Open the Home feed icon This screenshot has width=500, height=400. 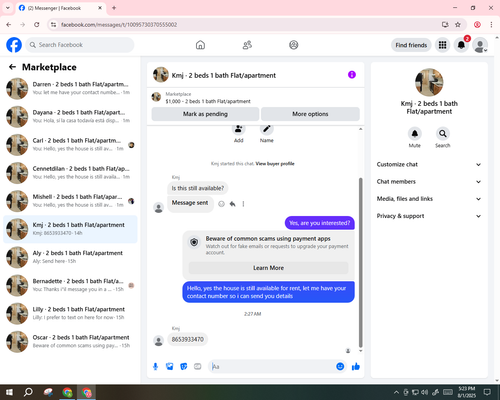200,45
